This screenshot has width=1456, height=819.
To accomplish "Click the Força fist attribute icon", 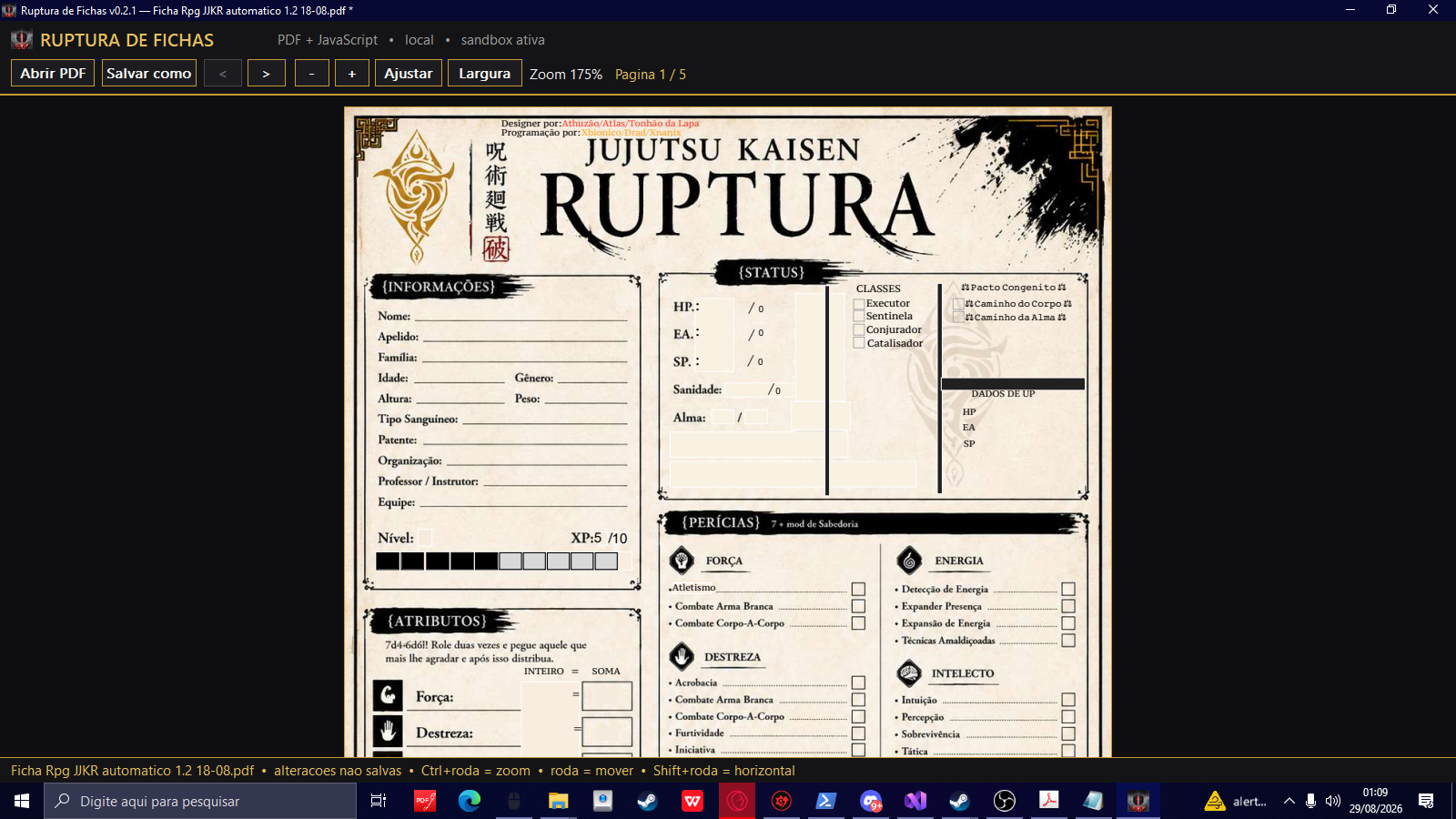I will click(x=388, y=695).
